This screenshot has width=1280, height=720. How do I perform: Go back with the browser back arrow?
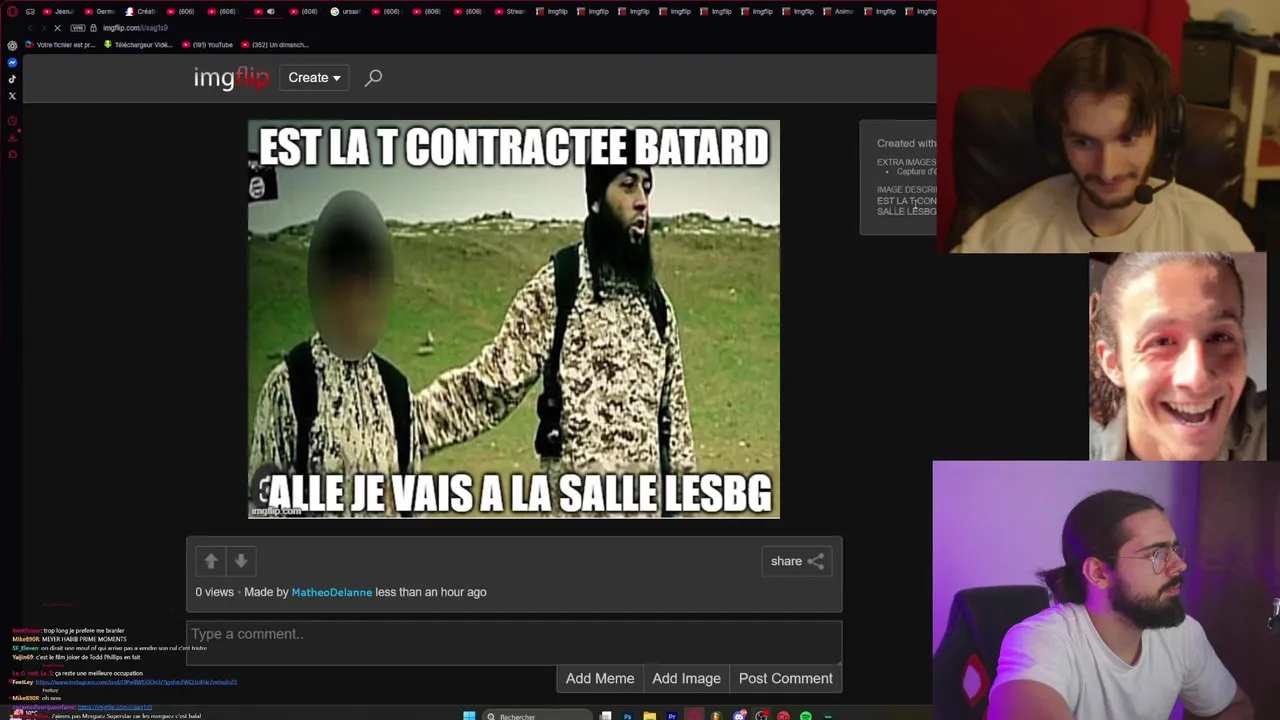pyautogui.click(x=30, y=28)
